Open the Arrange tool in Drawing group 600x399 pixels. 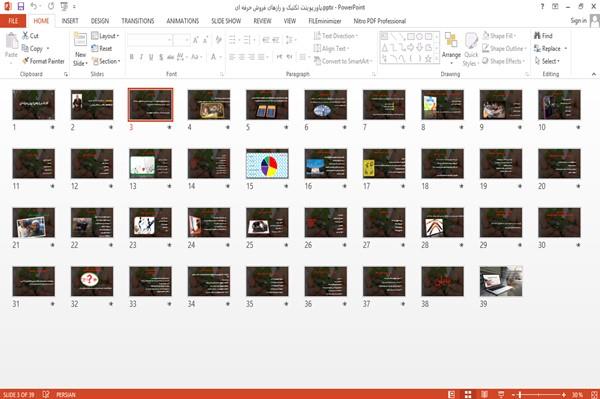(451, 49)
